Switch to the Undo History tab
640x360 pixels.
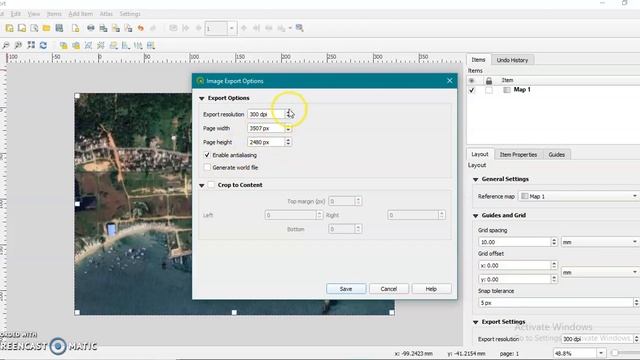click(x=512, y=60)
